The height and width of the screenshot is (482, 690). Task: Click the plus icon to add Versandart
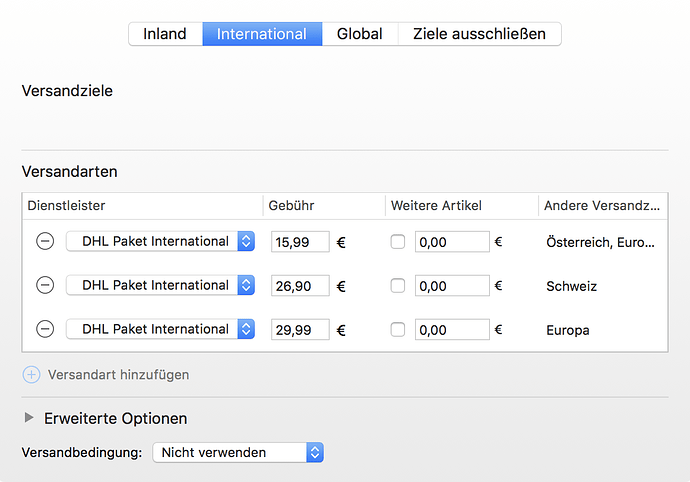click(31, 375)
